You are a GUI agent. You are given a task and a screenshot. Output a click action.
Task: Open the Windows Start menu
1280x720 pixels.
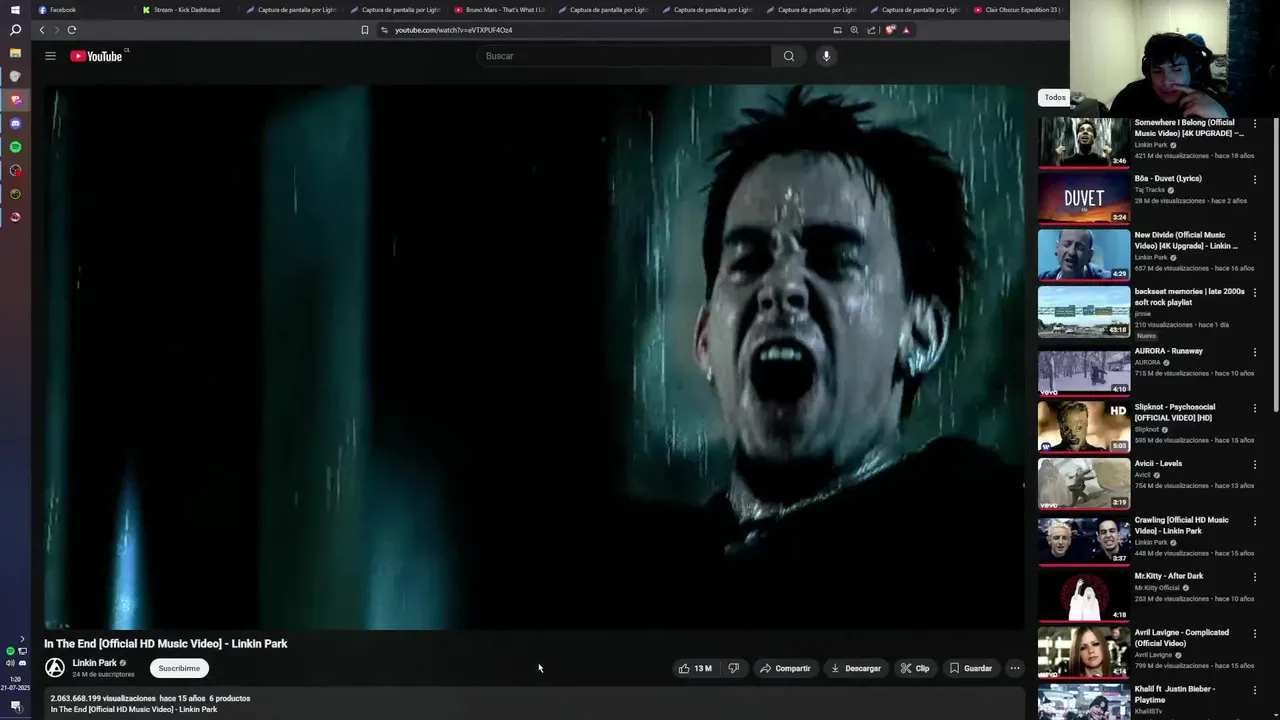coord(15,10)
